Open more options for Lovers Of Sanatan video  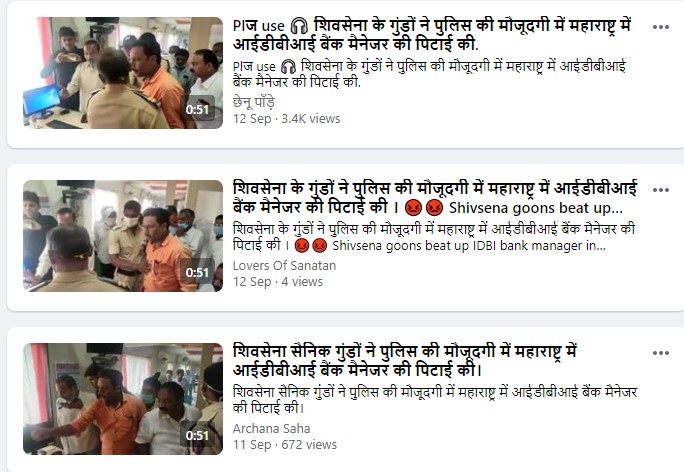660,190
